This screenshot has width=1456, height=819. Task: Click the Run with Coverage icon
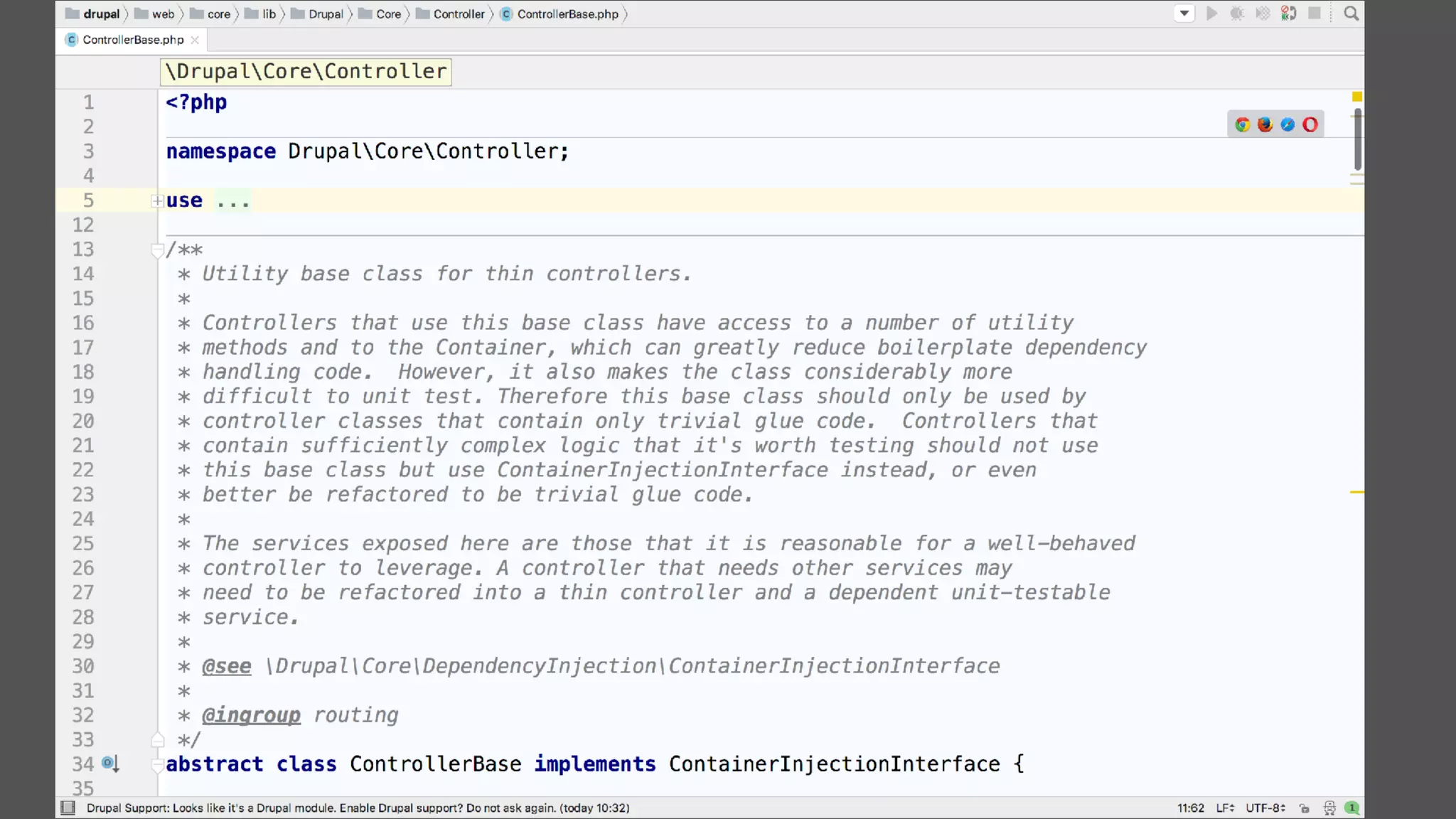click(1263, 14)
